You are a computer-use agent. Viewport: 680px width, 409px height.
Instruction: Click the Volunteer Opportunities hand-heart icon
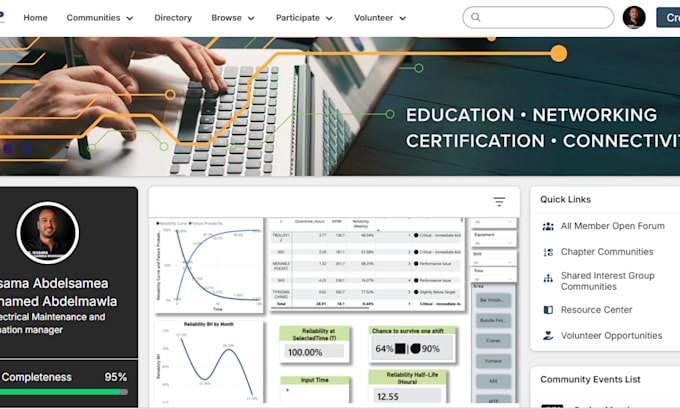548,335
